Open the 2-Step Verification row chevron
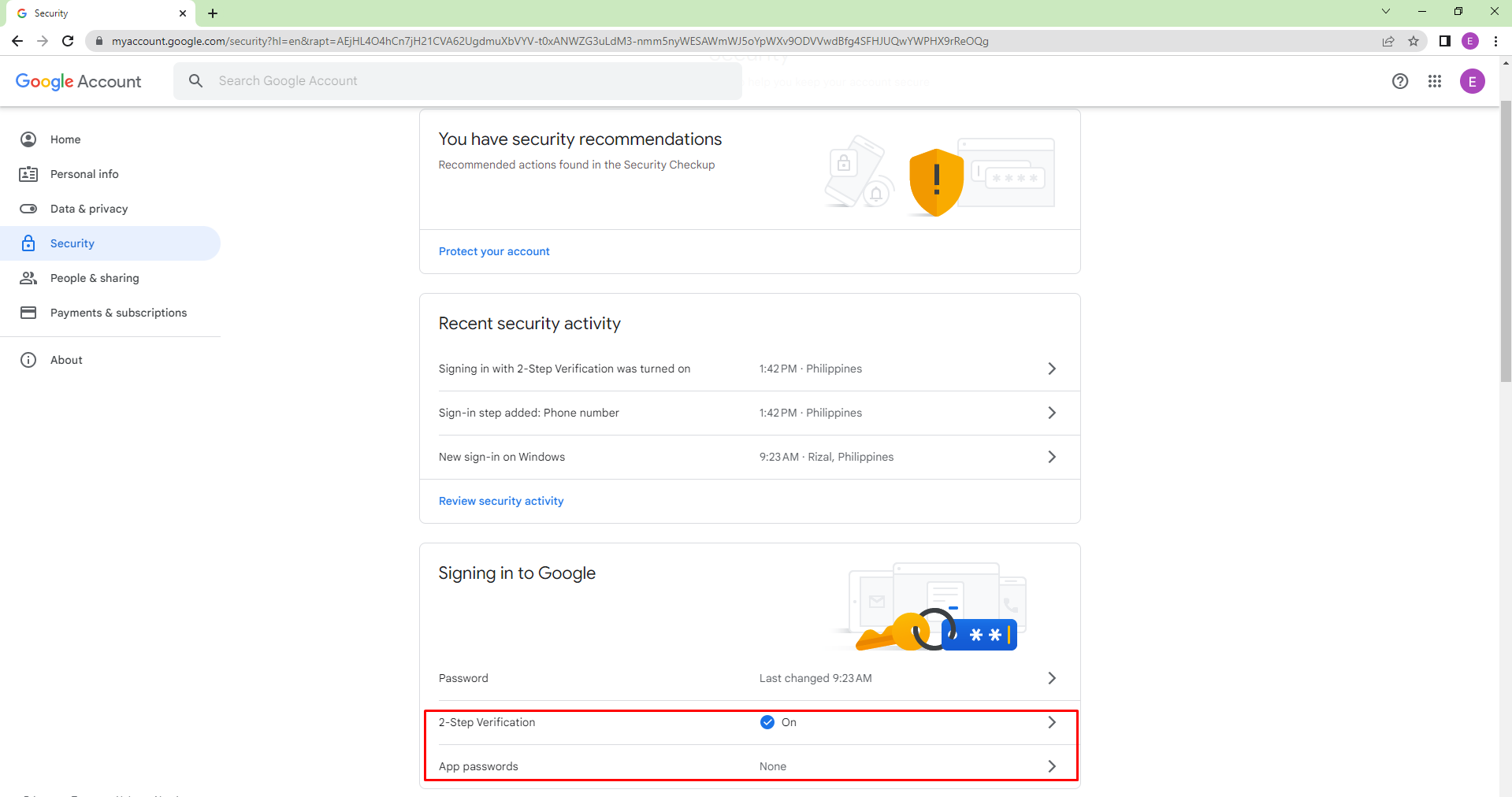Image resolution: width=1512 pixels, height=797 pixels. pyautogui.click(x=1052, y=722)
